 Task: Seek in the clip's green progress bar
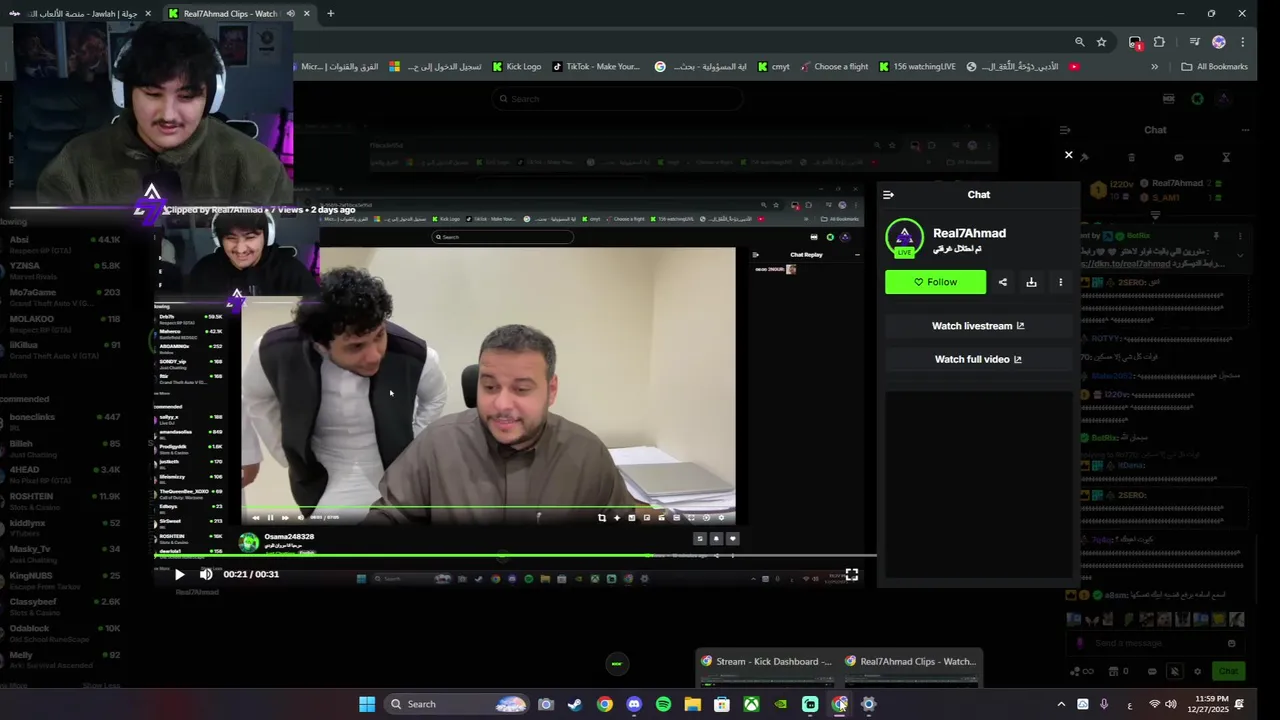tap(515, 556)
